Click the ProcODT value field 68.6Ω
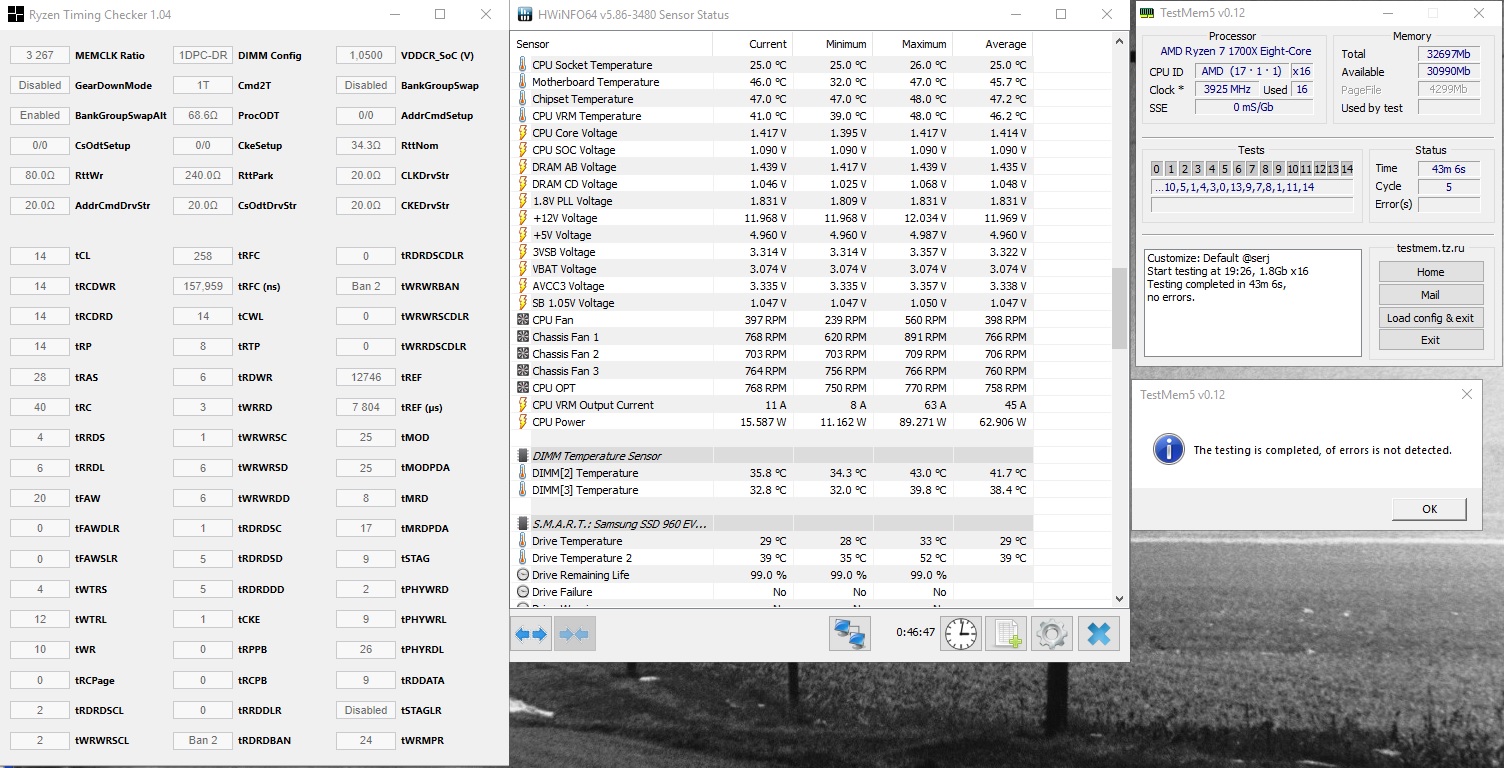 point(203,115)
